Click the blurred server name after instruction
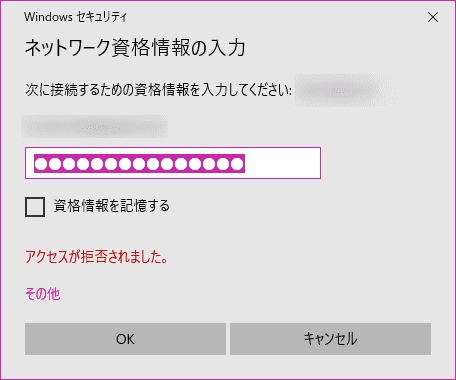The width and height of the screenshot is (456, 380). coord(345,90)
